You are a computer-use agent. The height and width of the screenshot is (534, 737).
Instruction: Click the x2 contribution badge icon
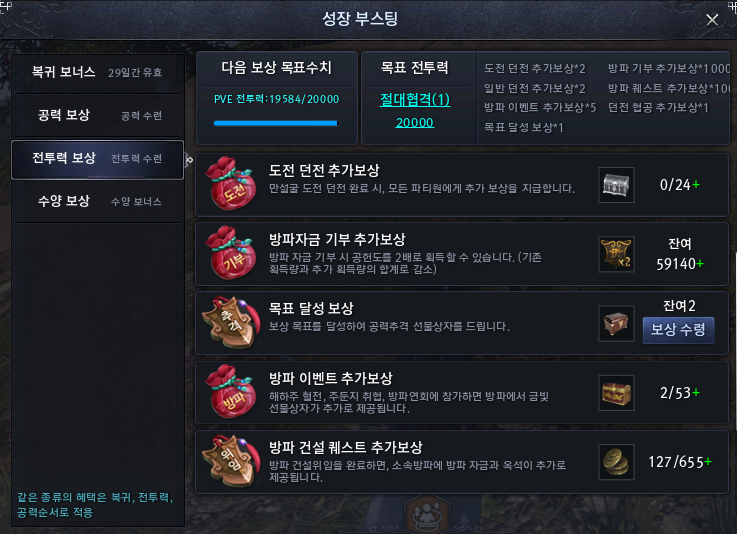click(x=616, y=254)
